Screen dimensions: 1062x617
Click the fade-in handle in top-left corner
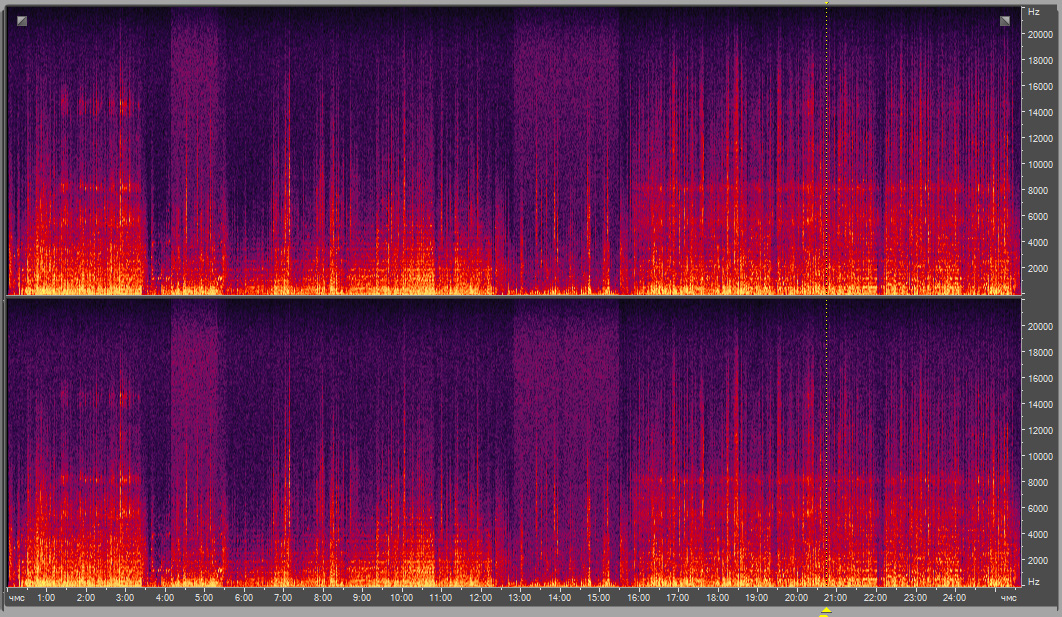[x=22, y=21]
